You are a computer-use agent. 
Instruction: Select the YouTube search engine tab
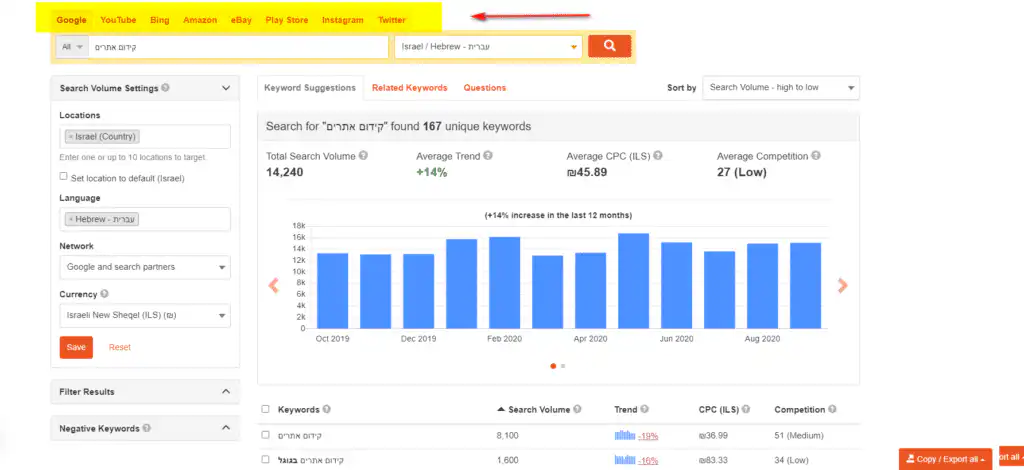118,20
